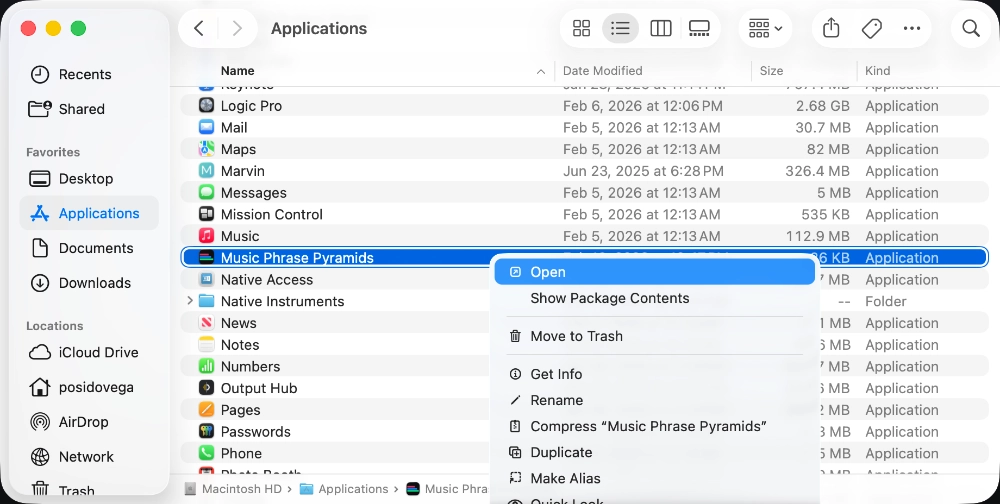Click the Pages app icon
The height and width of the screenshot is (504, 1000).
click(206, 409)
